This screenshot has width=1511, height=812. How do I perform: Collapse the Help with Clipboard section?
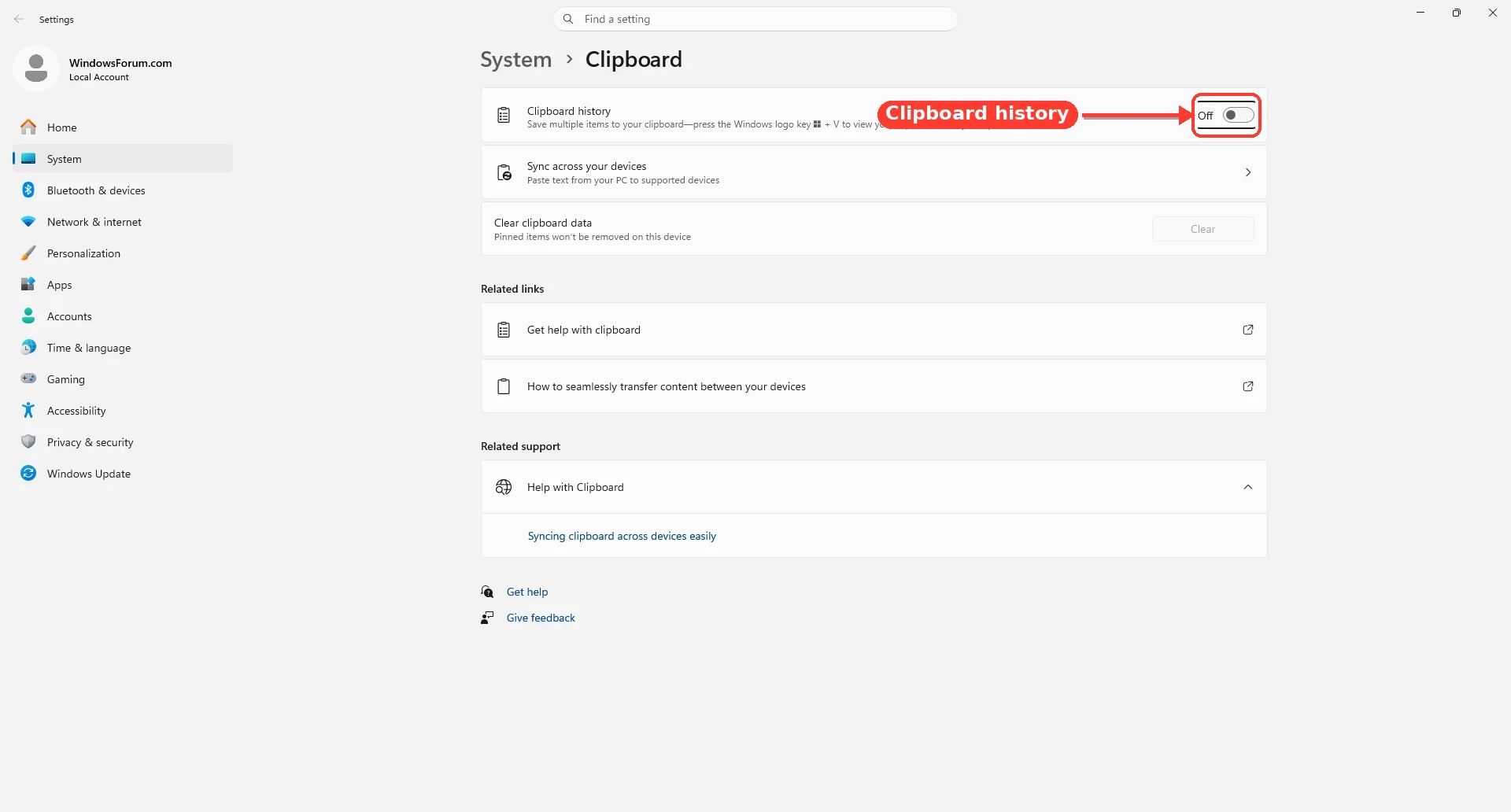(1248, 487)
